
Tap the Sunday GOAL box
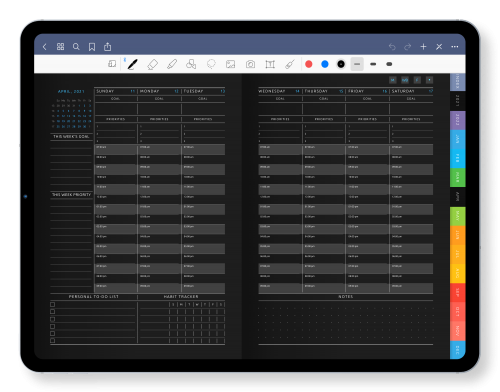[116, 109]
